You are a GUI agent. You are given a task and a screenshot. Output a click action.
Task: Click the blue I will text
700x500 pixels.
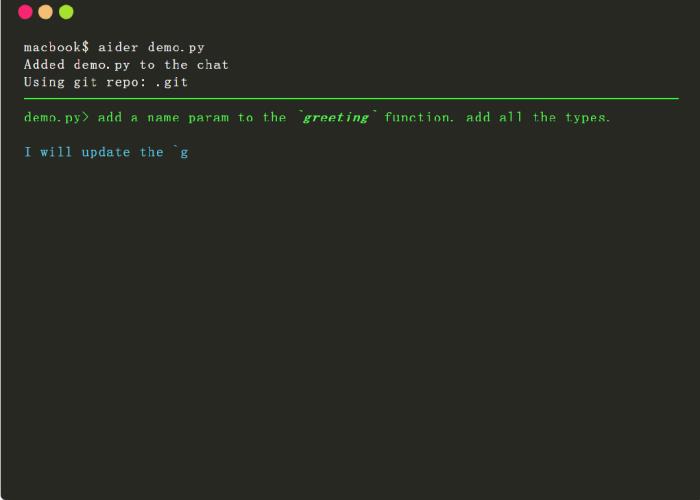coord(48,152)
